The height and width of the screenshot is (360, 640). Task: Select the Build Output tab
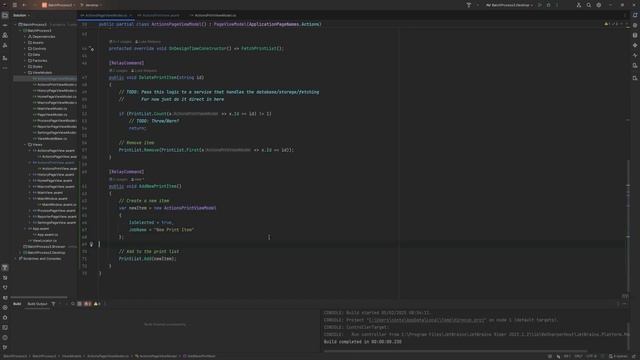point(37,304)
